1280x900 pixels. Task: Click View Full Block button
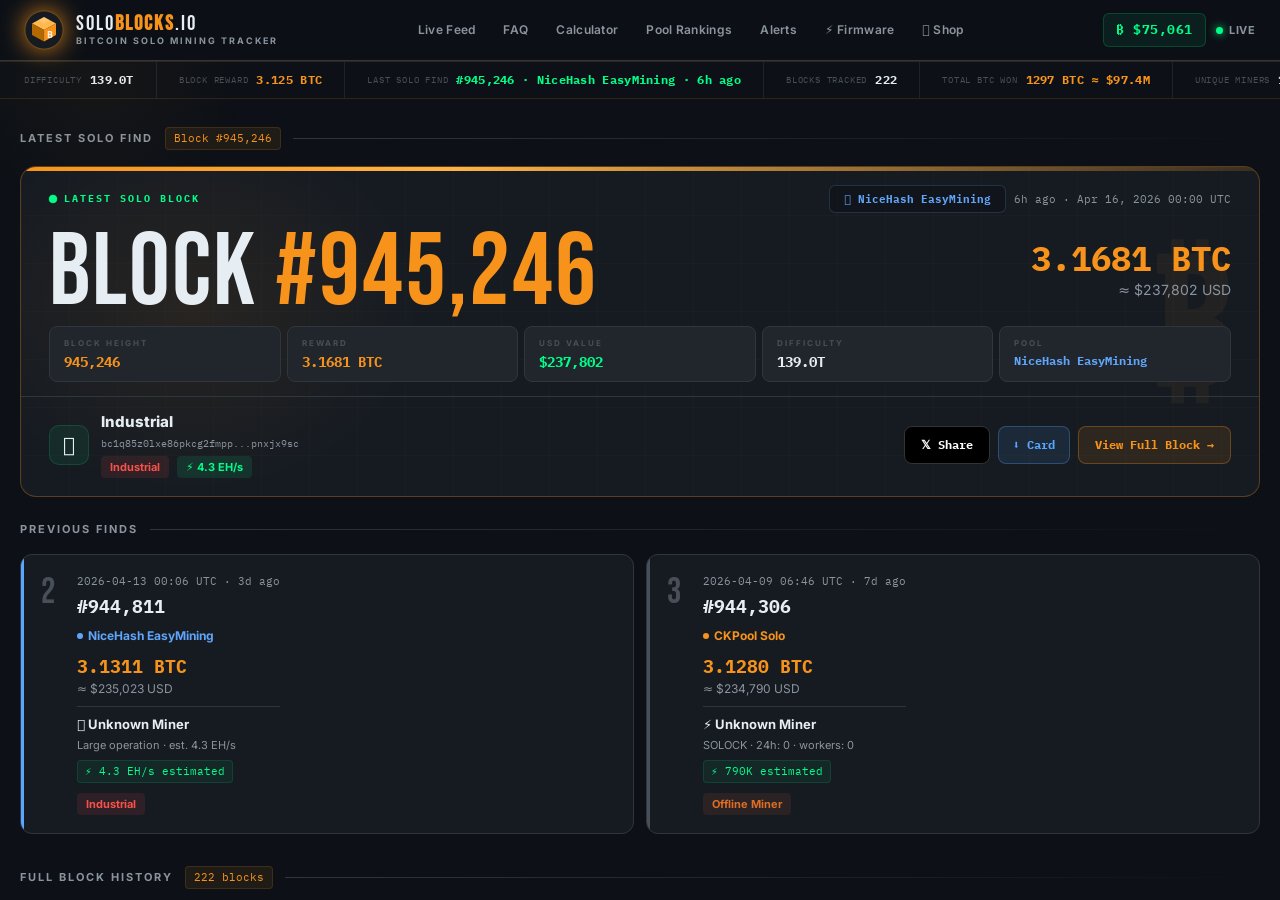tap(1154, 445)
